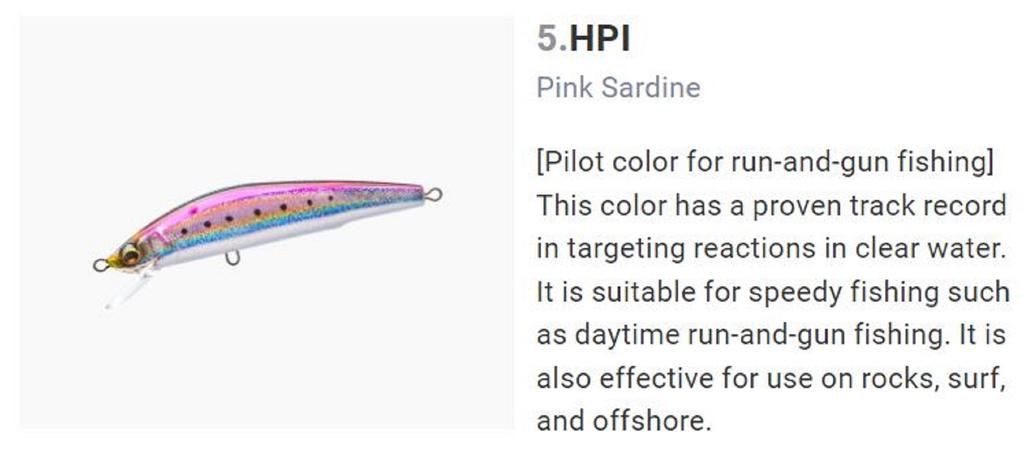Click the nose line-tie eyelet of the lure

tap(100, 265)
